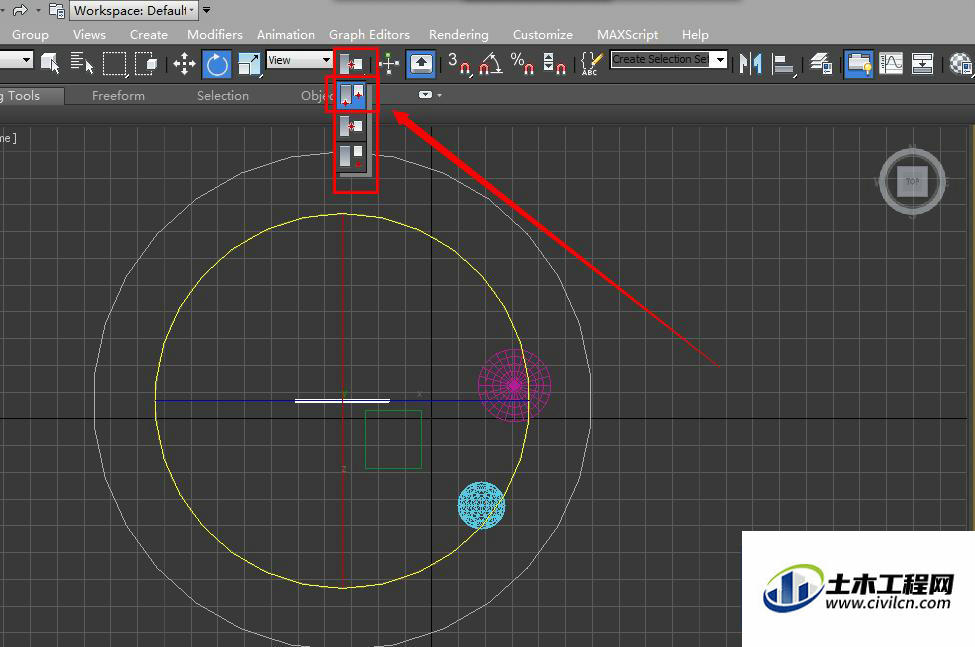Image resolution: width=975 pixels, height=647 pixels.
Task: Open the Rendering menu
Action: coord(458,35)
